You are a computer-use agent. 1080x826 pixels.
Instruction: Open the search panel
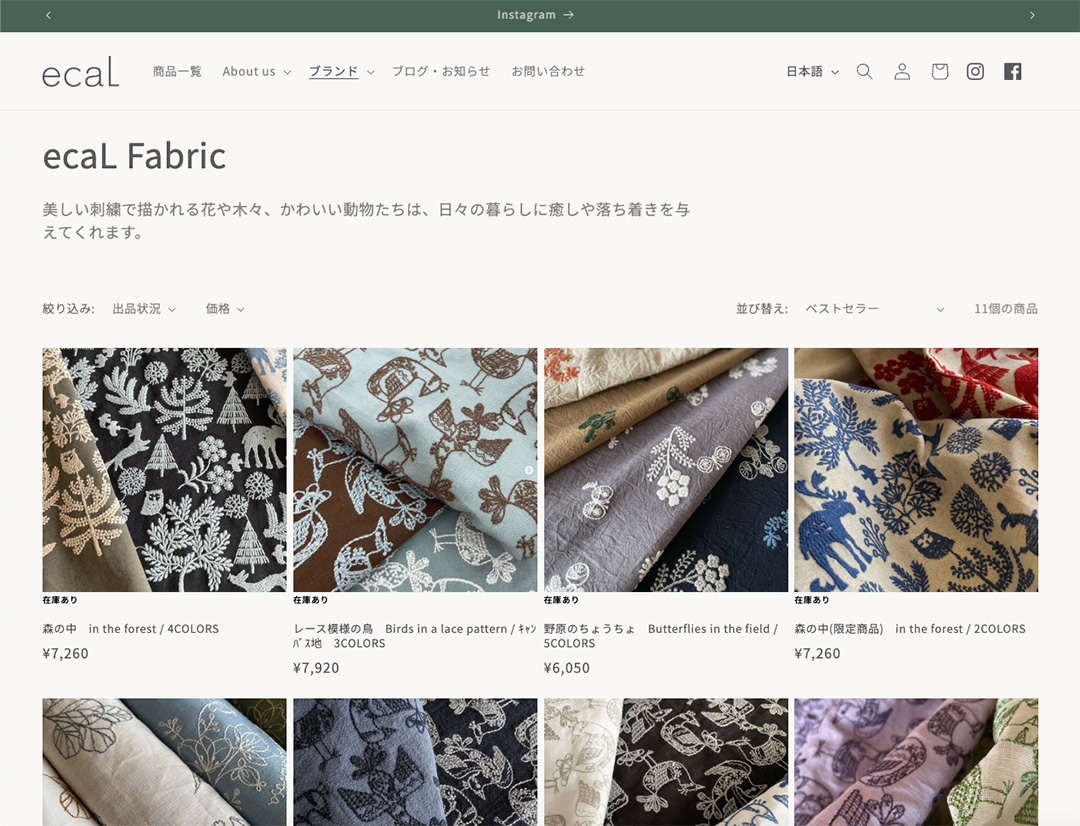[x=864, y=71]
